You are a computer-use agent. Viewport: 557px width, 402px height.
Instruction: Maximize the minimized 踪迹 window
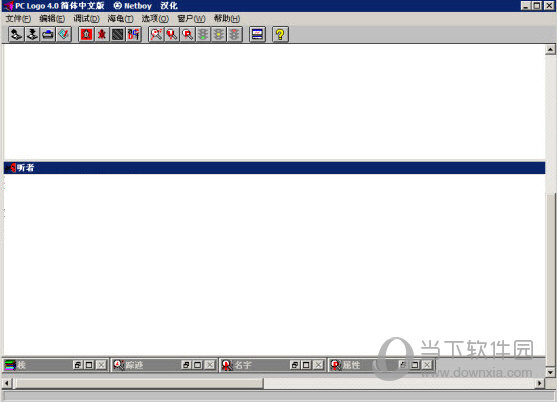(x=198, y=365)
